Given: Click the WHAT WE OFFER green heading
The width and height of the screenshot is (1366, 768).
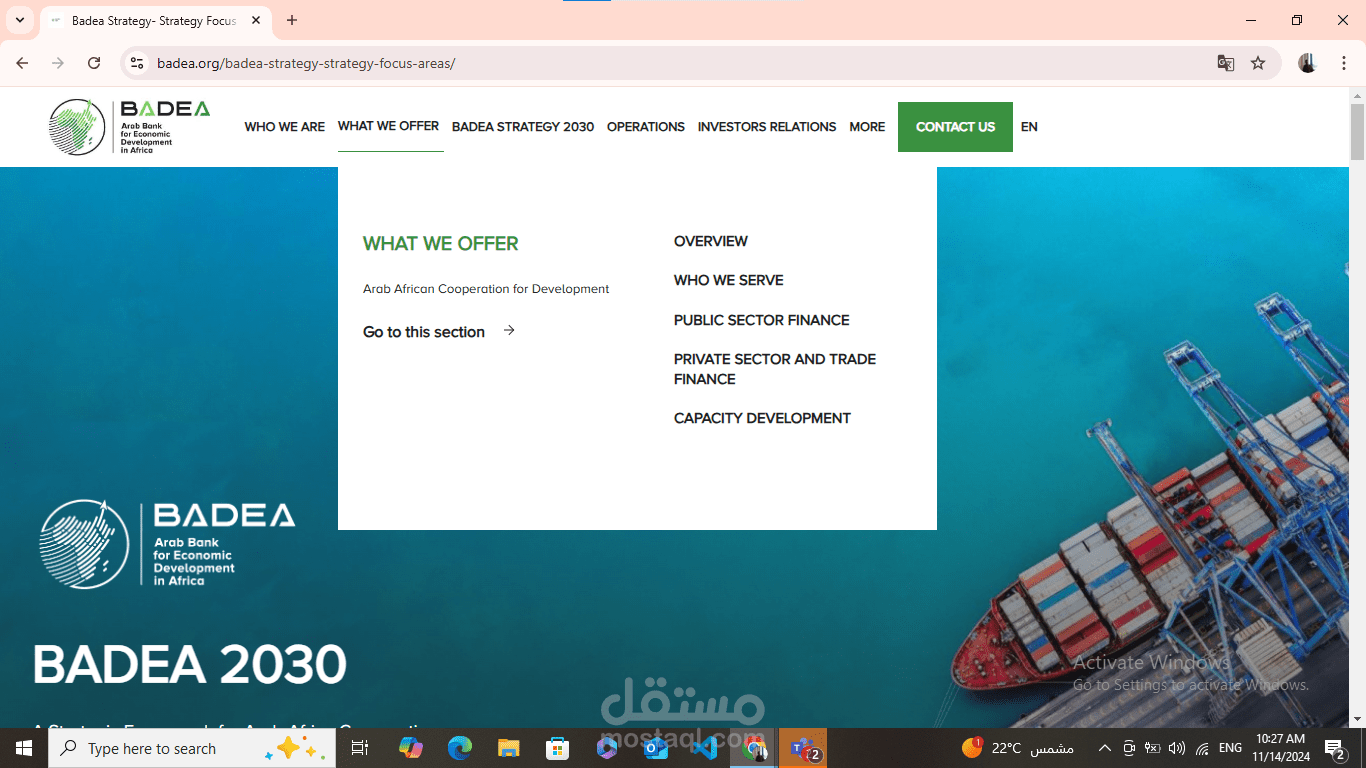Looking at the screenshot, I should [x=440, y=243].
